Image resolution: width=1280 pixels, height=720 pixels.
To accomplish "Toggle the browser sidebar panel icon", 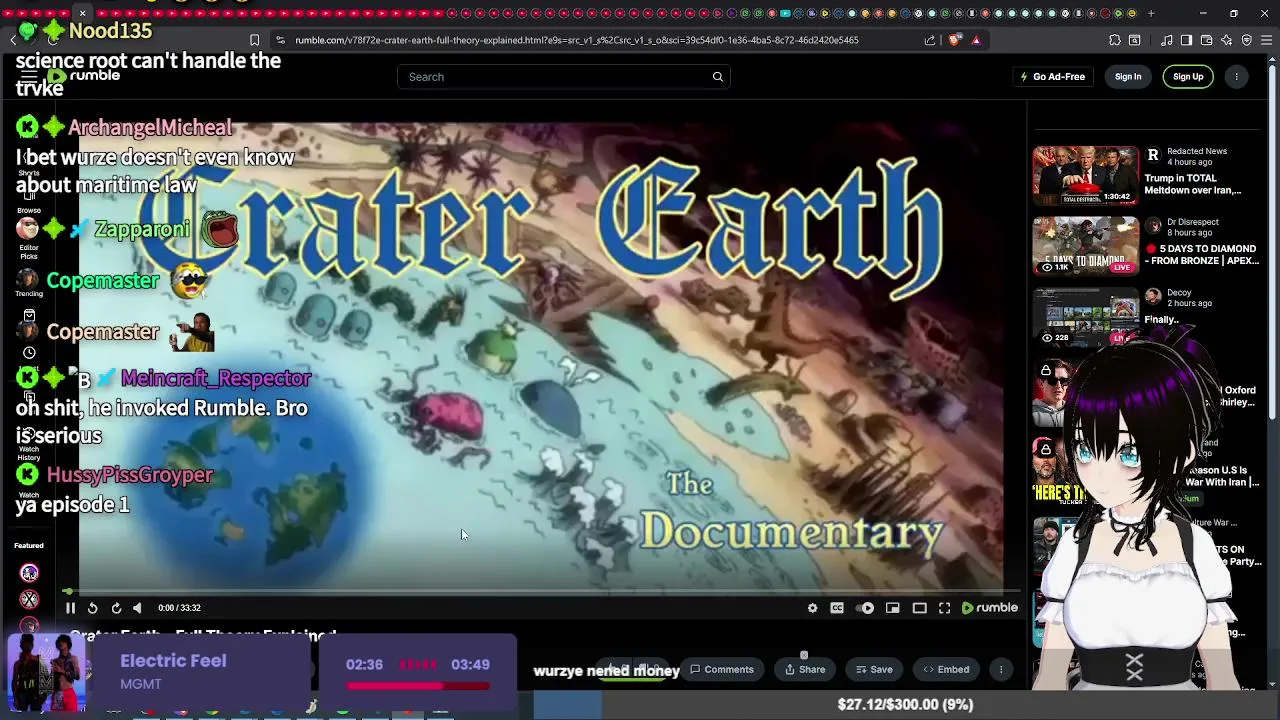I will point(1186,40).
